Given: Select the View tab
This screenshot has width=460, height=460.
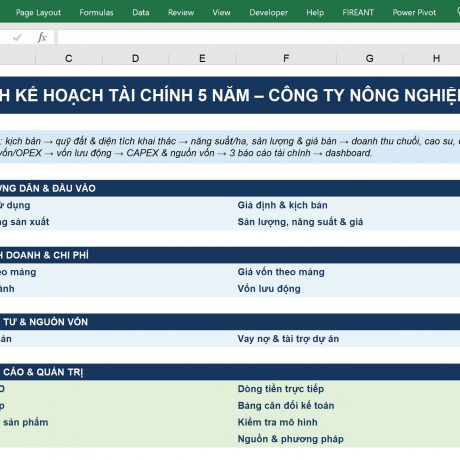Looking at the screenshot, I should click(x=222, y=13).
